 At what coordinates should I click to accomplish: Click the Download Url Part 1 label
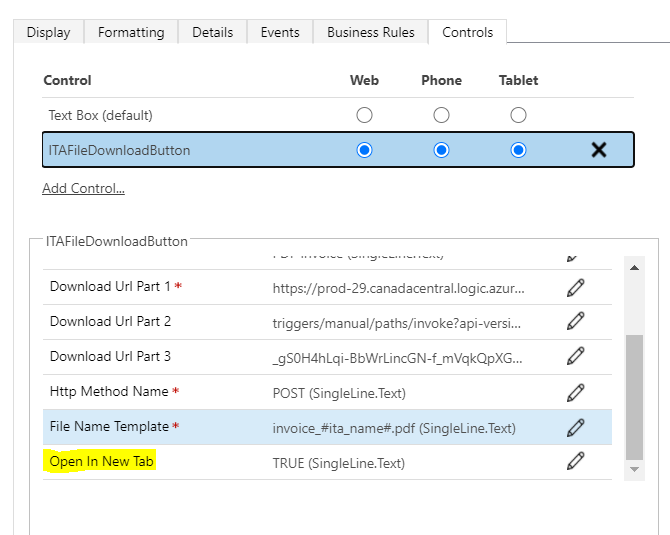[x=110, y=286]
